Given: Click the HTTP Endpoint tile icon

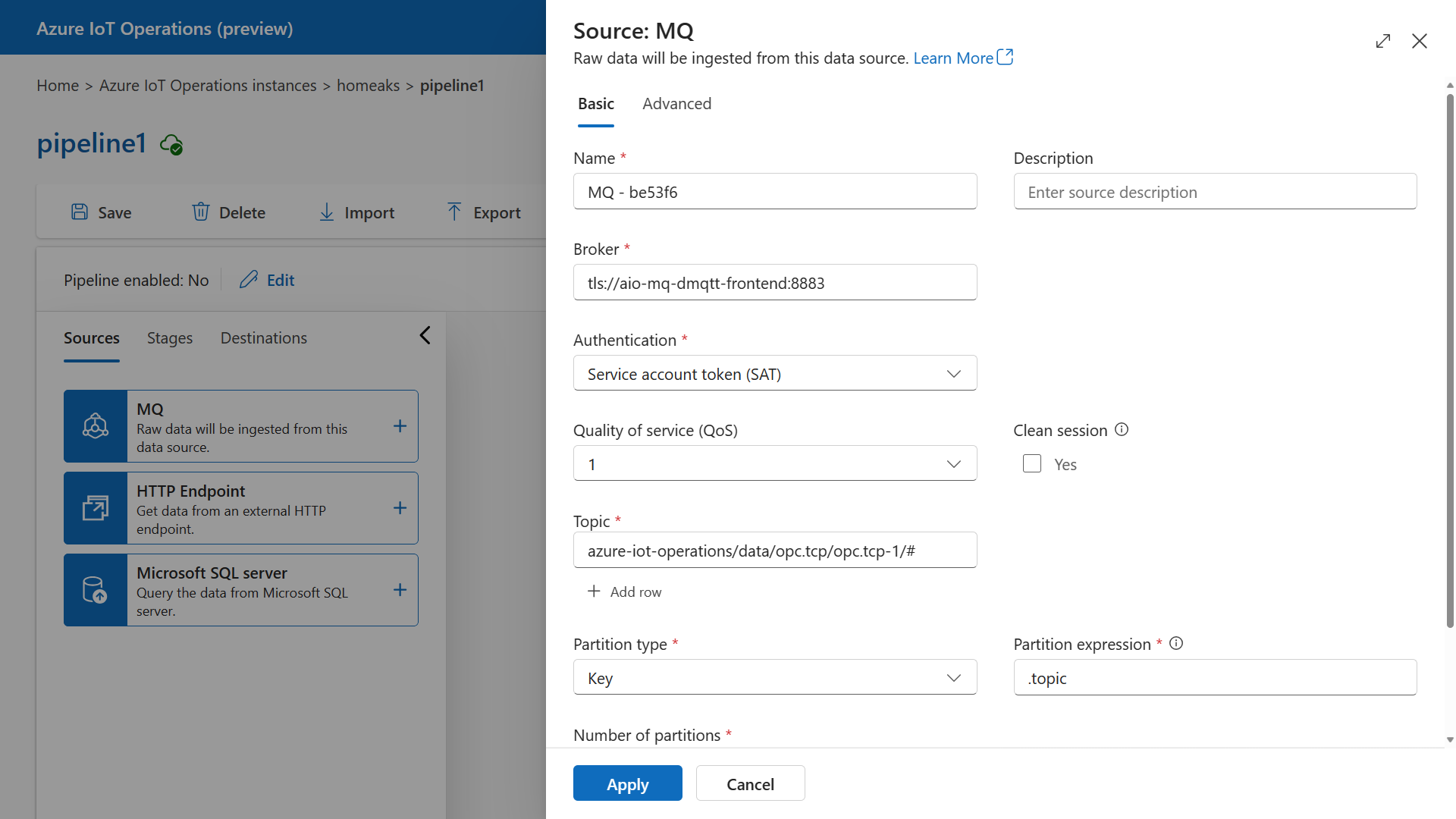Looking at the screenshot, I should point(96,508).
